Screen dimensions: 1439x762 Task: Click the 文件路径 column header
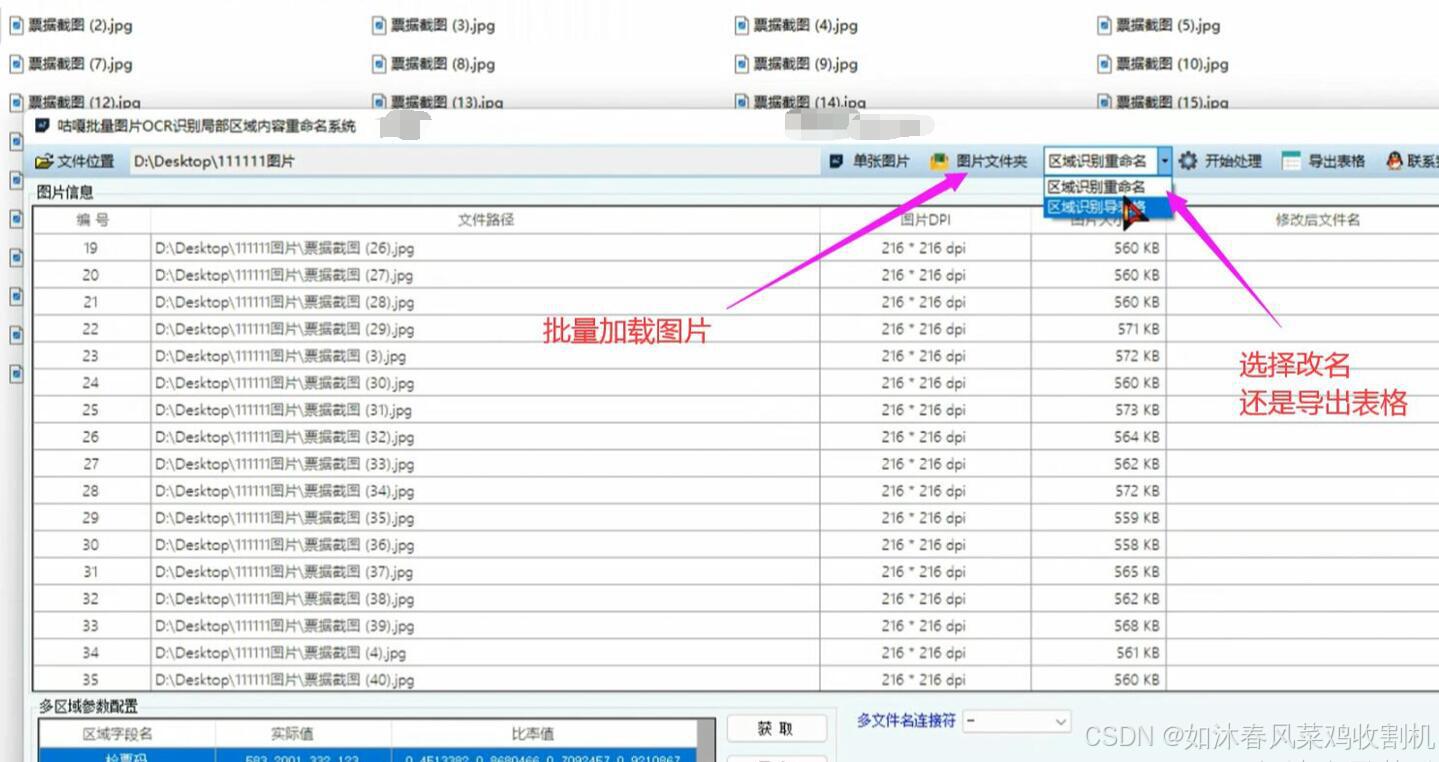coord(486,220)
